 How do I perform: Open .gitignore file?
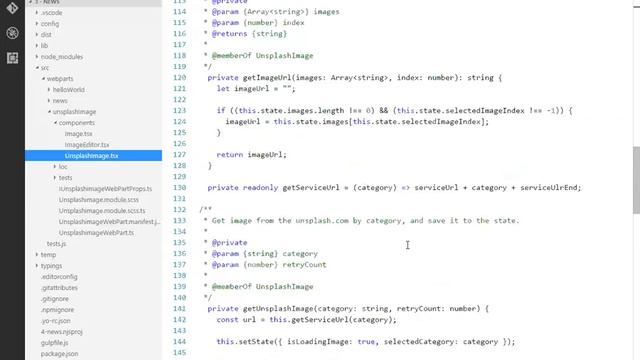tap(55, 299)
